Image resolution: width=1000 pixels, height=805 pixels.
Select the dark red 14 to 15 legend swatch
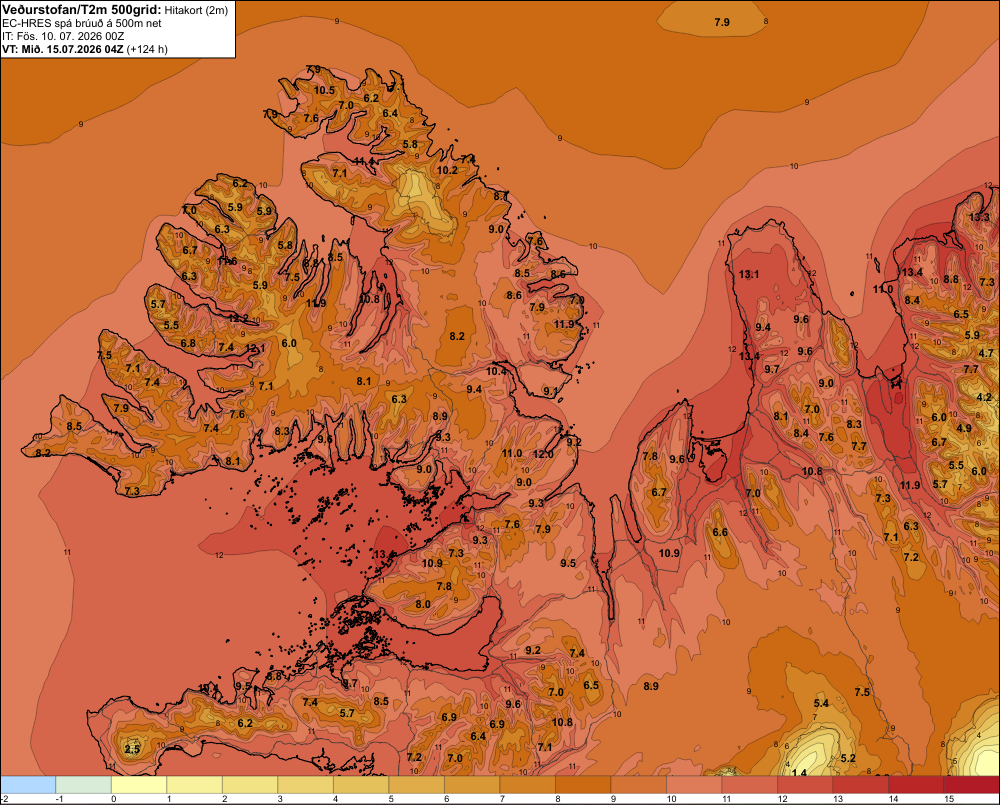[x=916, y=785]
